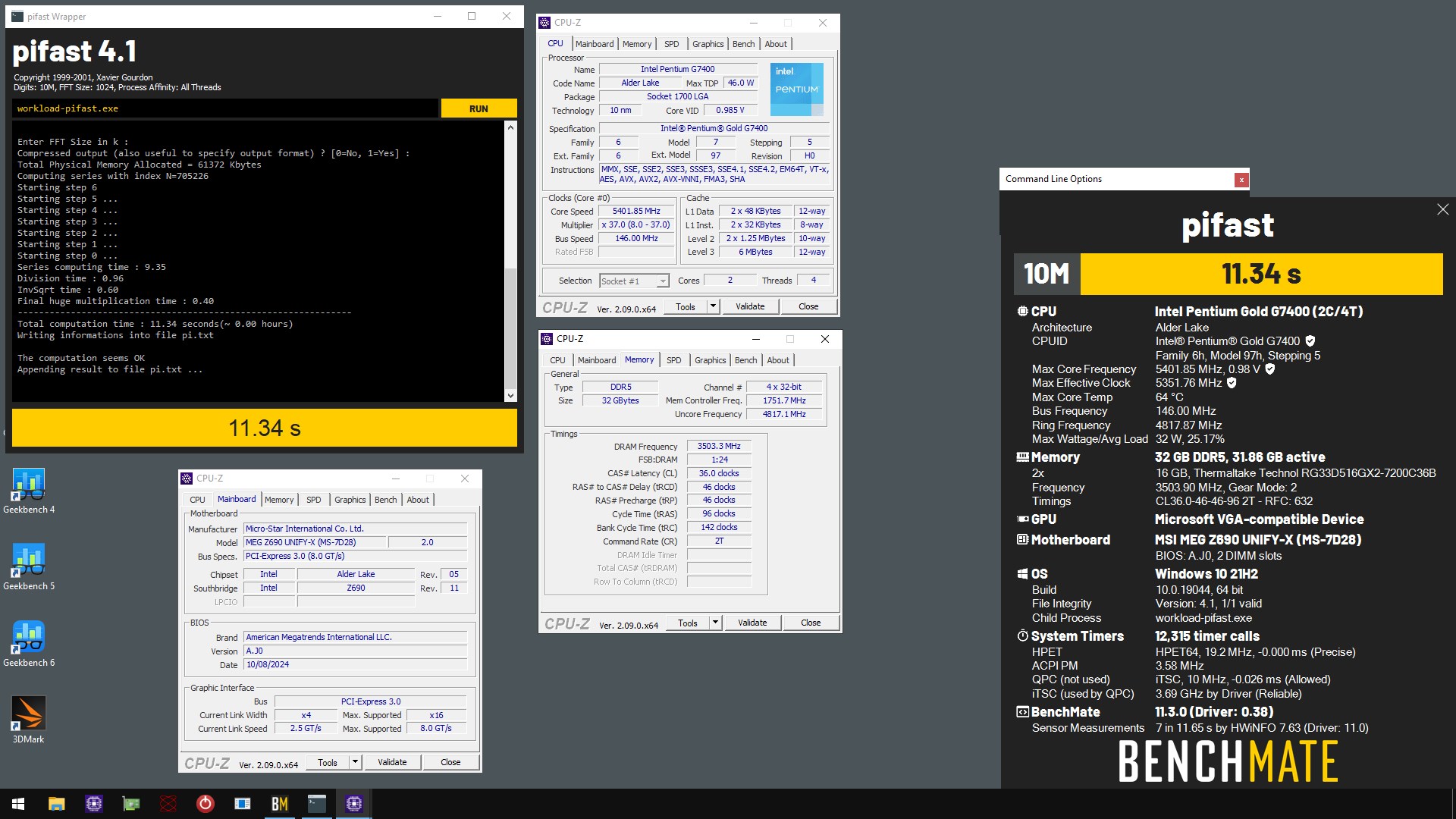The image size is (1456, 819).
Task: Open Geekbench 4 desktop shortcut
Action: click(28, 491)
